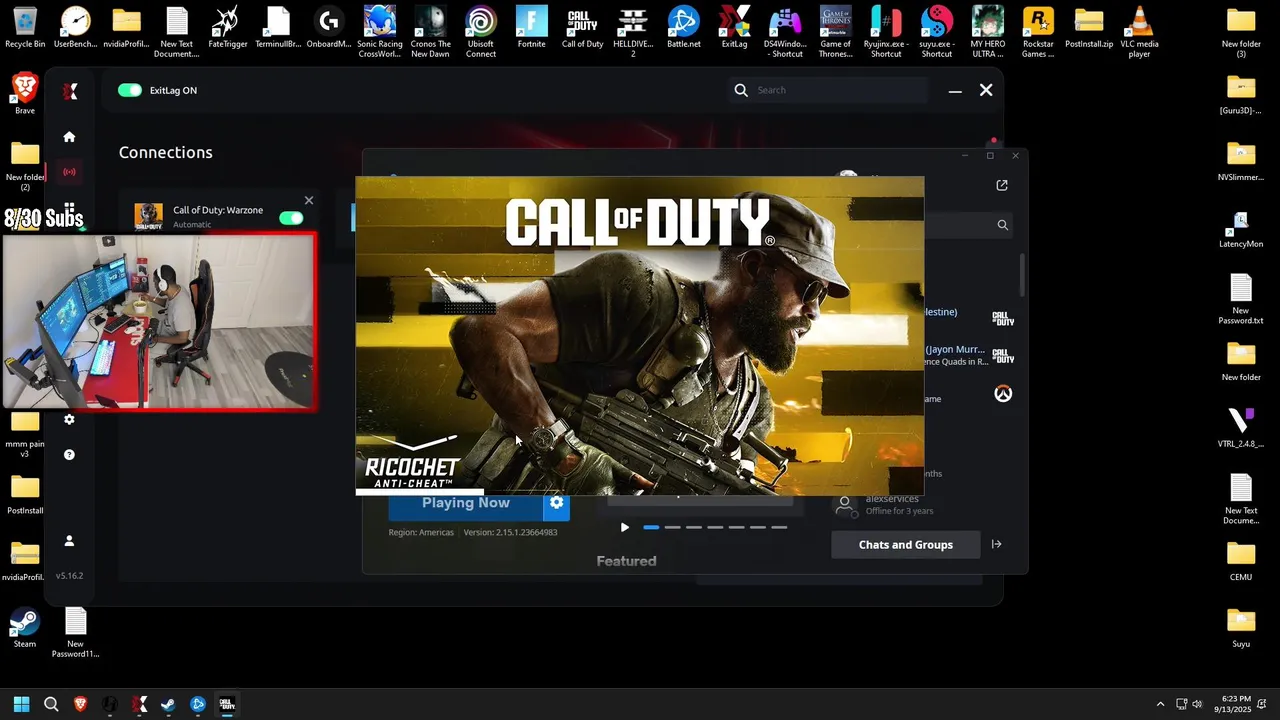Select the Battle.net desktop shortcut
Viewport: 1280px width, 720px height.
(683, 27)
